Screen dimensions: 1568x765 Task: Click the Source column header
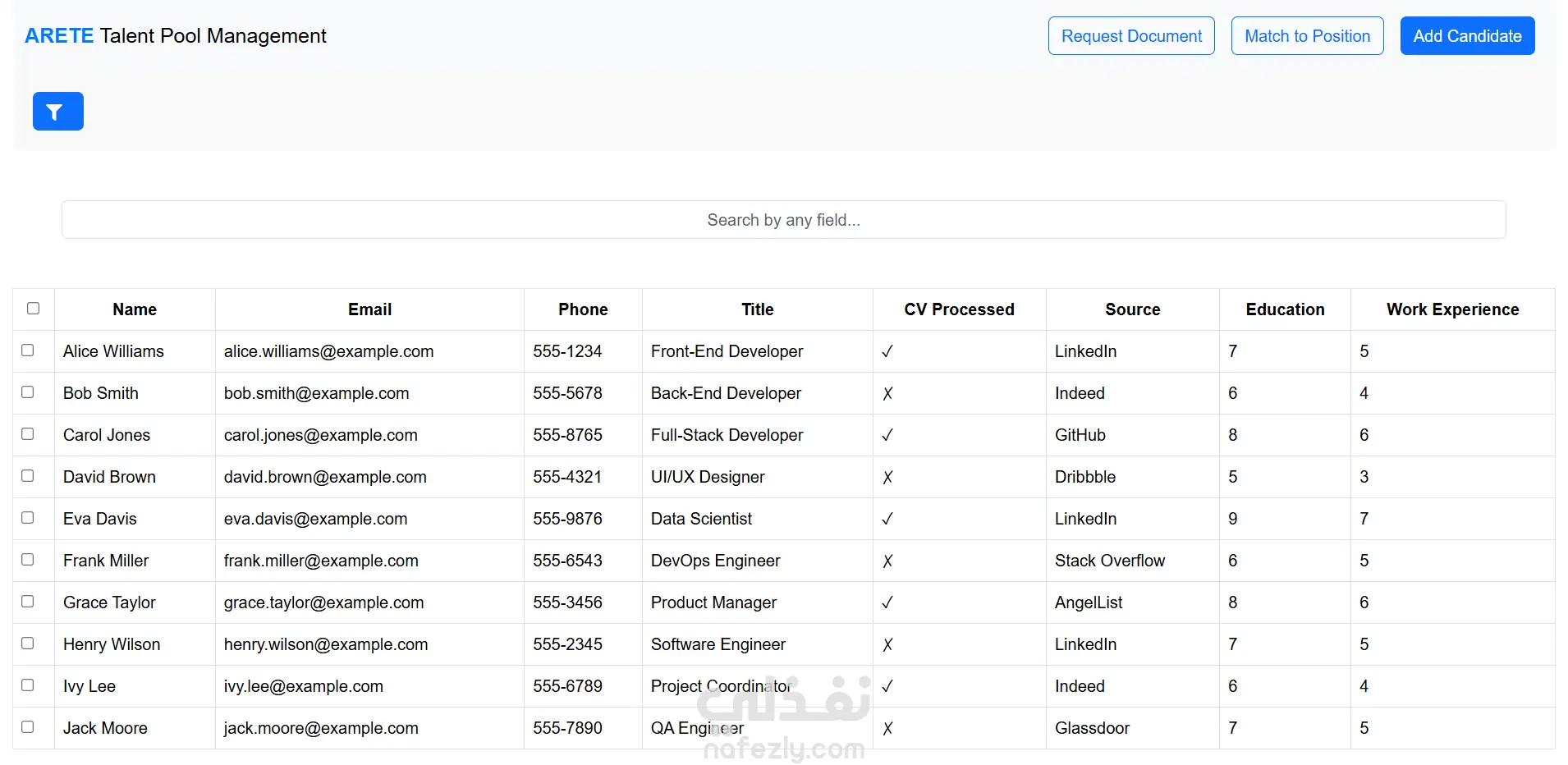tap(1132, 309)
